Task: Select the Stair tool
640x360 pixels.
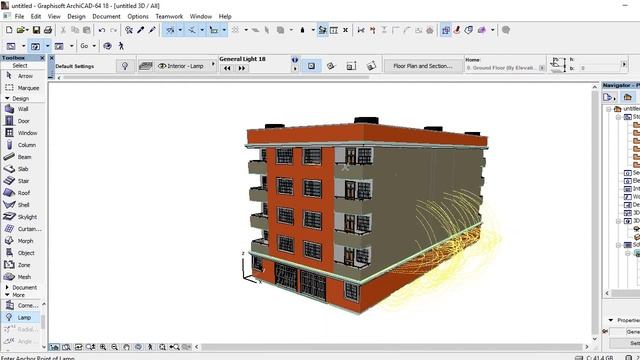Action: coord(23,181)
